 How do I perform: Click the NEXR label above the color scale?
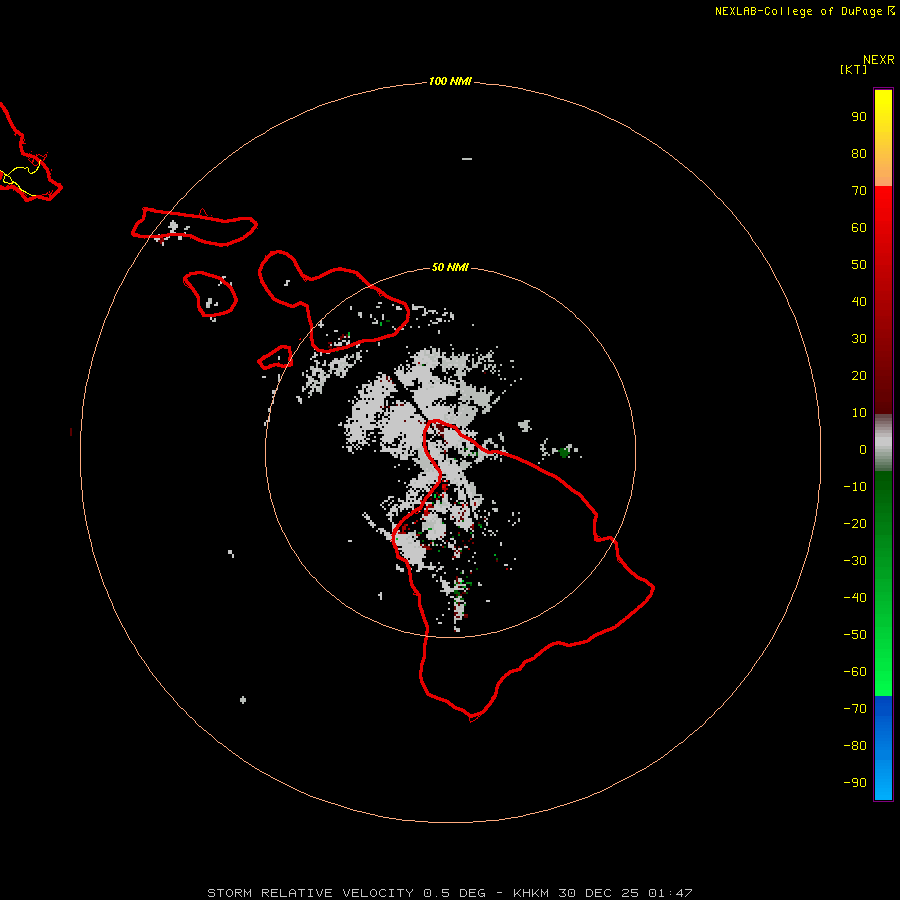879,60
